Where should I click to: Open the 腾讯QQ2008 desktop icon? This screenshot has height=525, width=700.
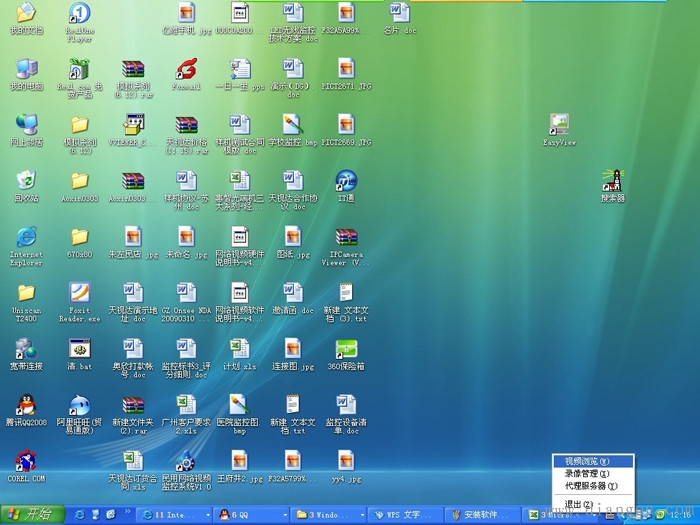[25, 406]
